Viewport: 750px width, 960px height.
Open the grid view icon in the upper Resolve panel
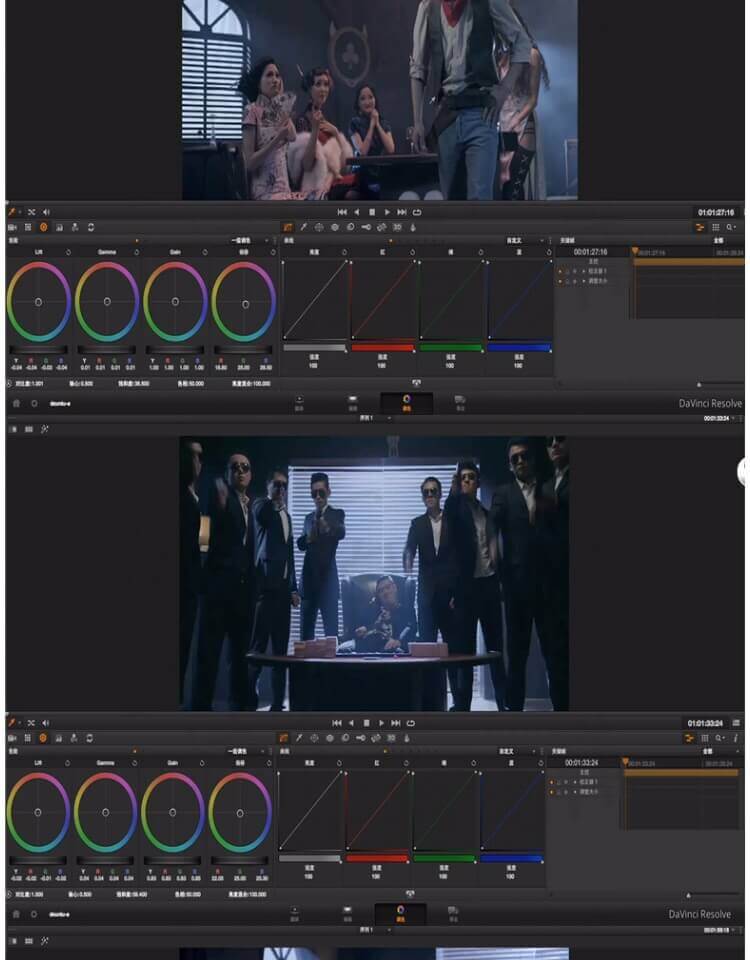pos(716,227)
